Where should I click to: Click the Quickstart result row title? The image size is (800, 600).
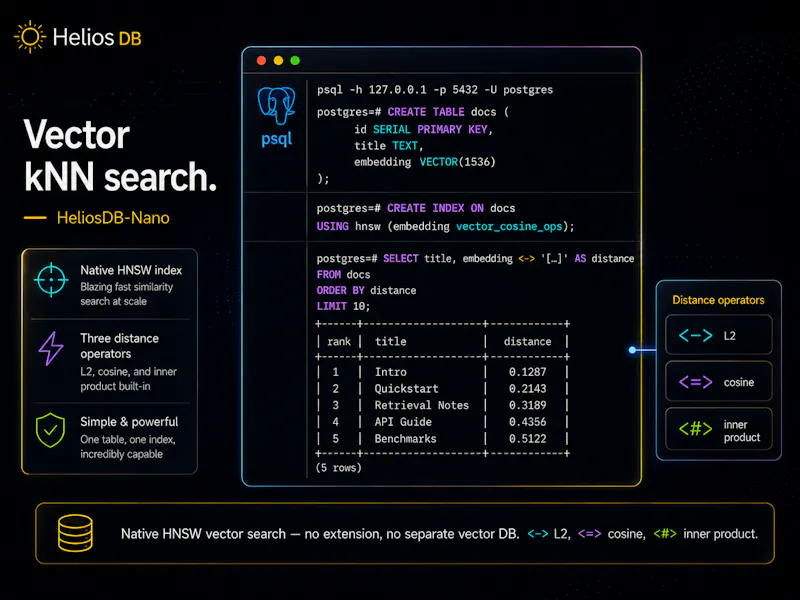407,389
